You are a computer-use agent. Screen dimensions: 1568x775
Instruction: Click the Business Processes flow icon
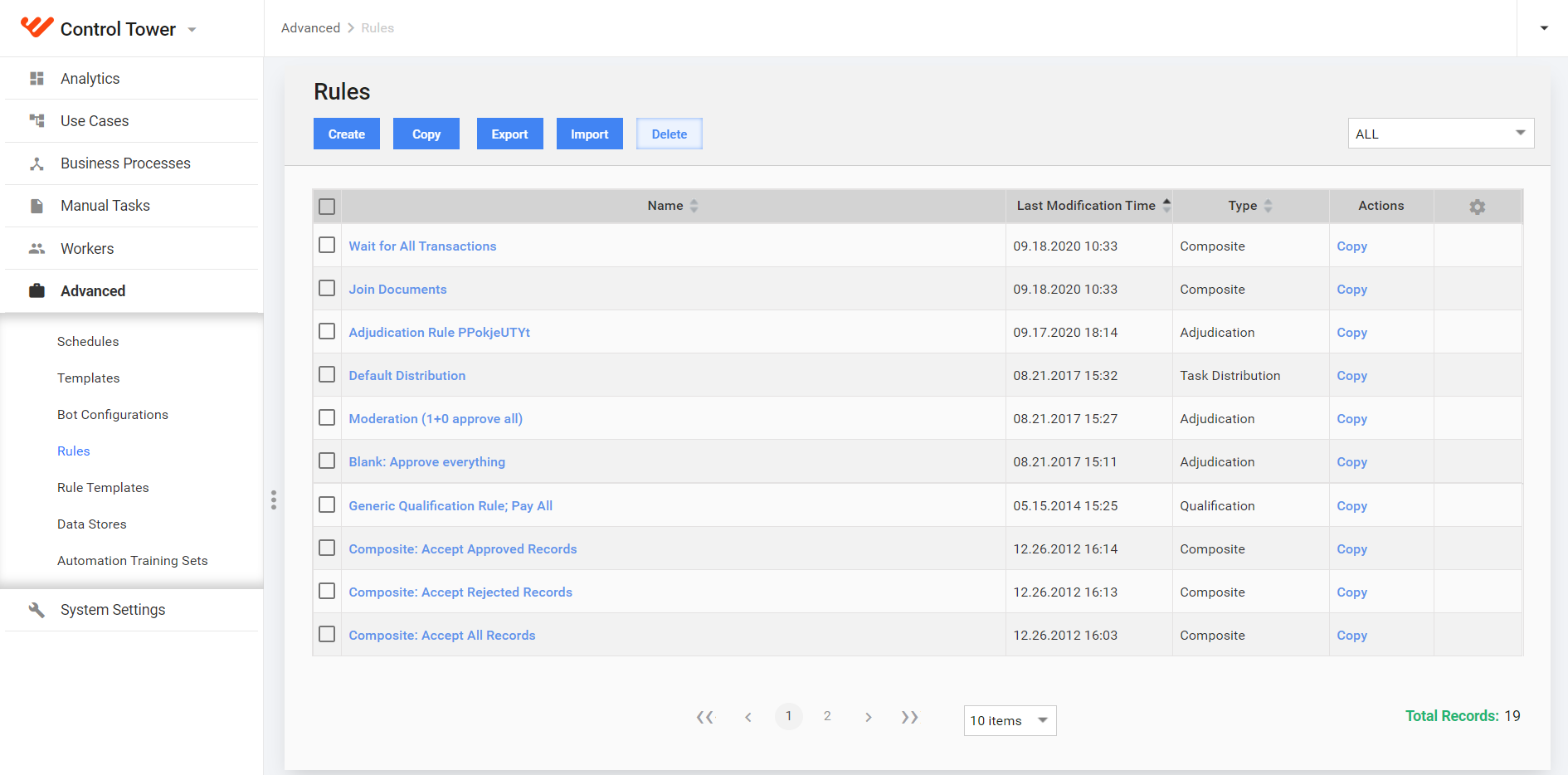[37, 163]
